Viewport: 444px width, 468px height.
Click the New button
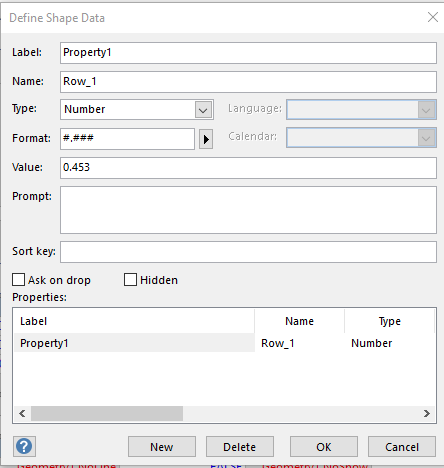pos(162,447)
